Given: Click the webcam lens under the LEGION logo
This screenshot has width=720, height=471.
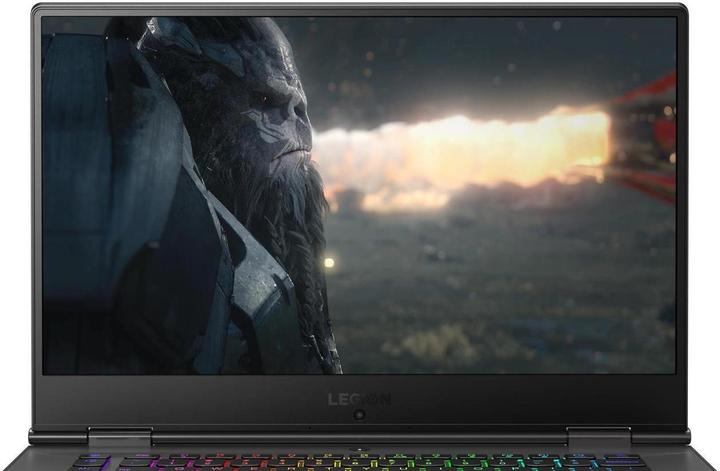Looking at the screenshot, I should [x=359, y=415].
